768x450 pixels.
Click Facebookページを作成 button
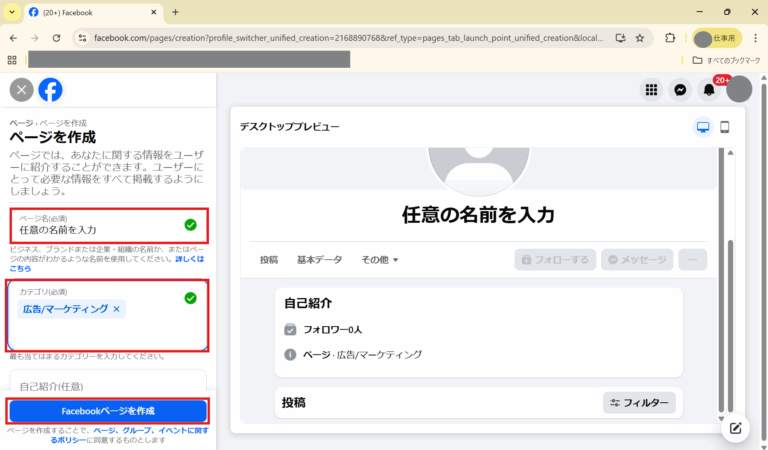tap(108, 411)
